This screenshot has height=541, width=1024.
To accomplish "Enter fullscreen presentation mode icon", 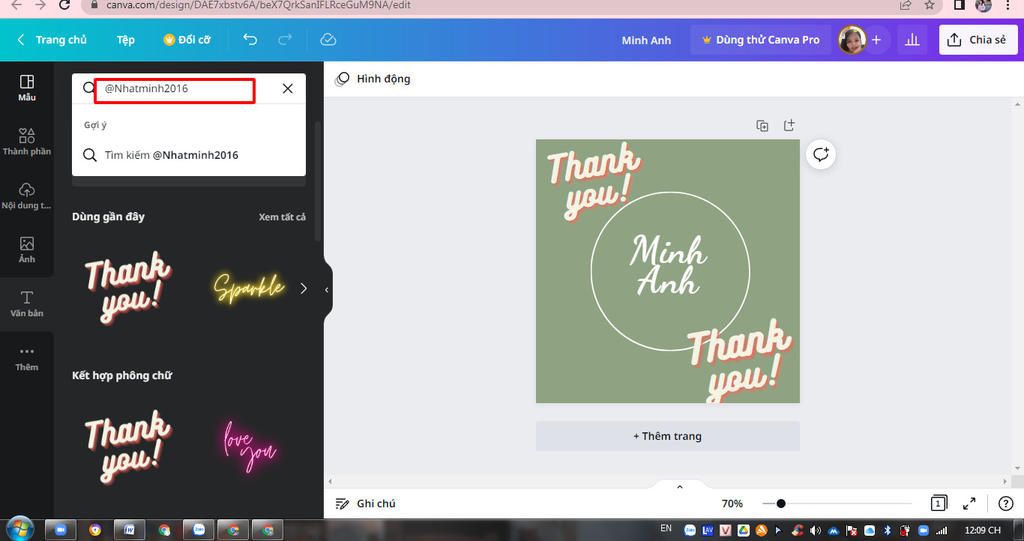I will tap(970, 503).
